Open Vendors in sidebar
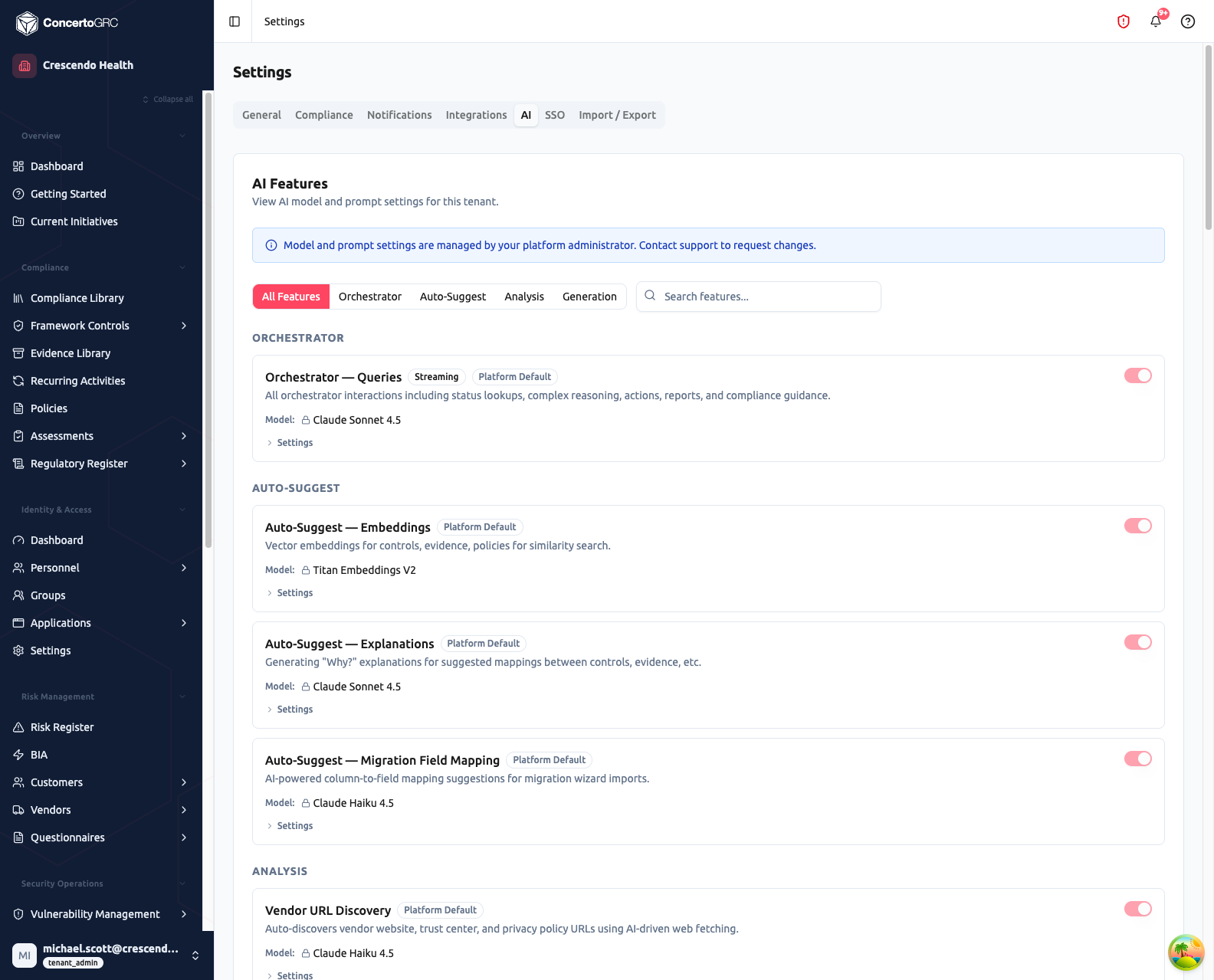This screenshot has height=980, width=1214. (x=51, y=810)
